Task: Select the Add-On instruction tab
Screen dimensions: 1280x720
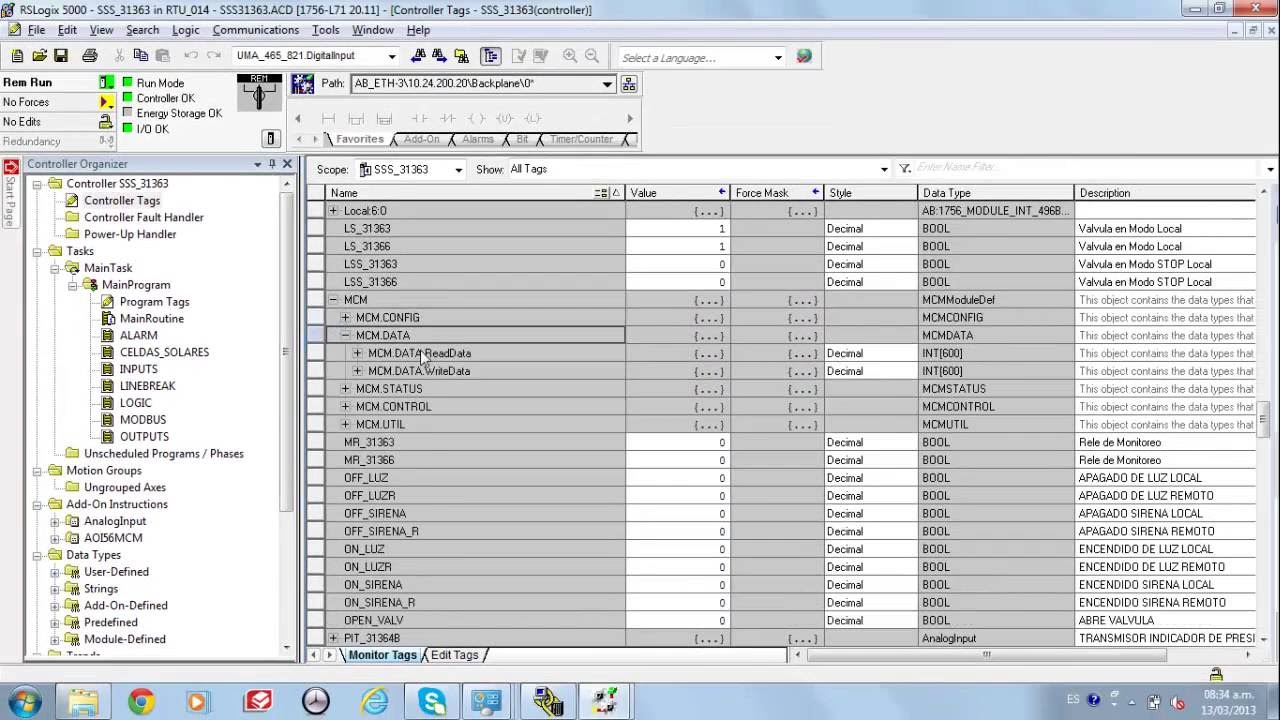Action: coord(422,139)
